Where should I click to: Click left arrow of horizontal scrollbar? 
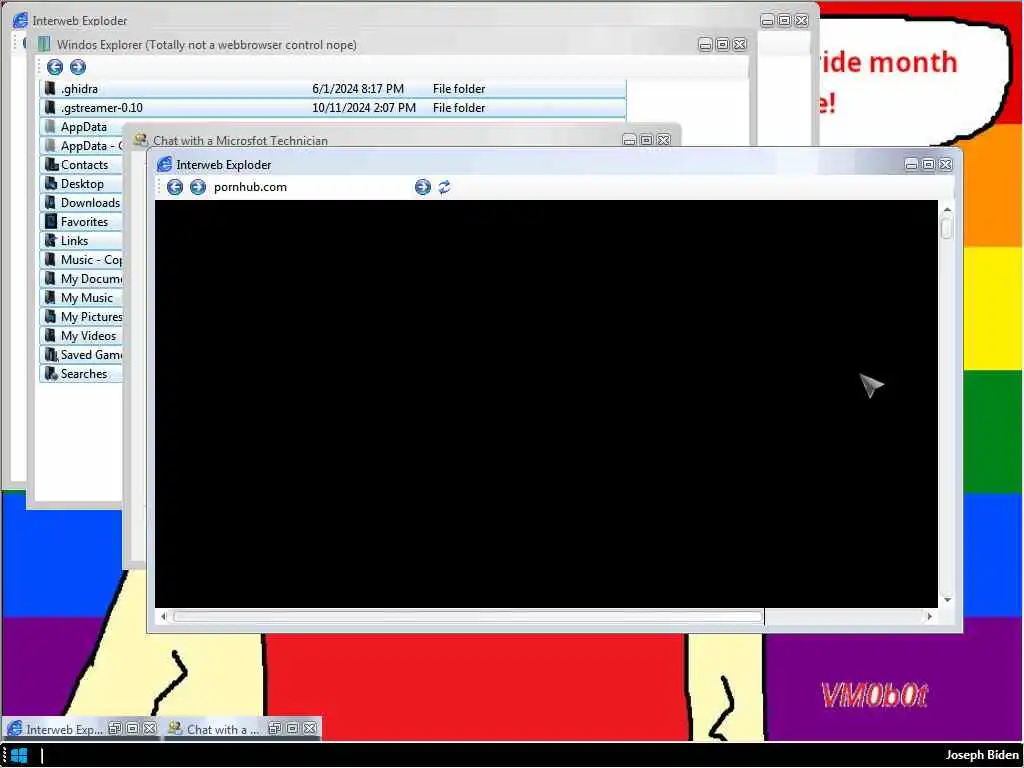[163, 616]
